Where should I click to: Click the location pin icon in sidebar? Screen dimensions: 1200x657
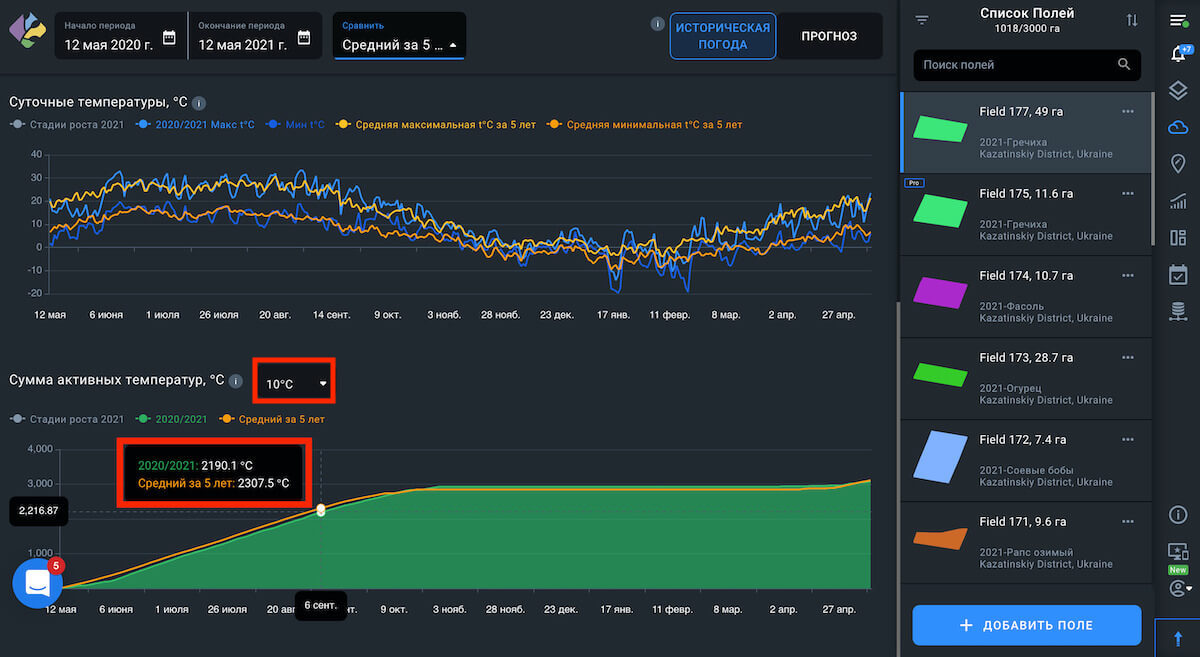1177,163
